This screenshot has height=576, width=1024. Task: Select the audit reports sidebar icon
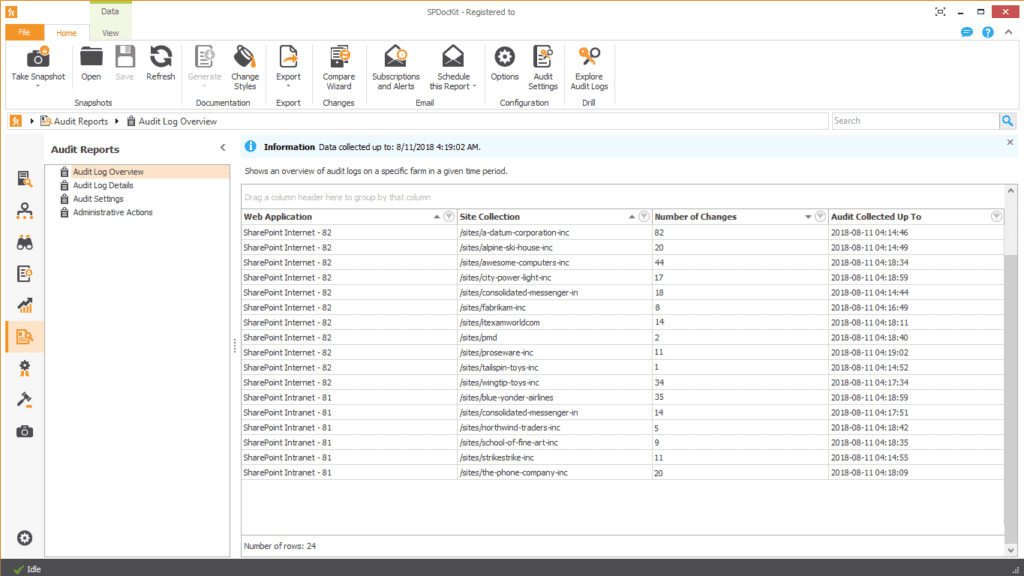click(x=25, y=337)
